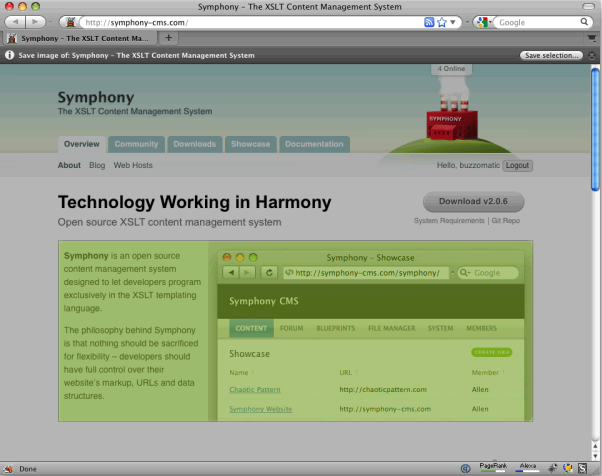Open System Requirements link
This screenshot has width=602, height=476.
[x=449, y=221]
